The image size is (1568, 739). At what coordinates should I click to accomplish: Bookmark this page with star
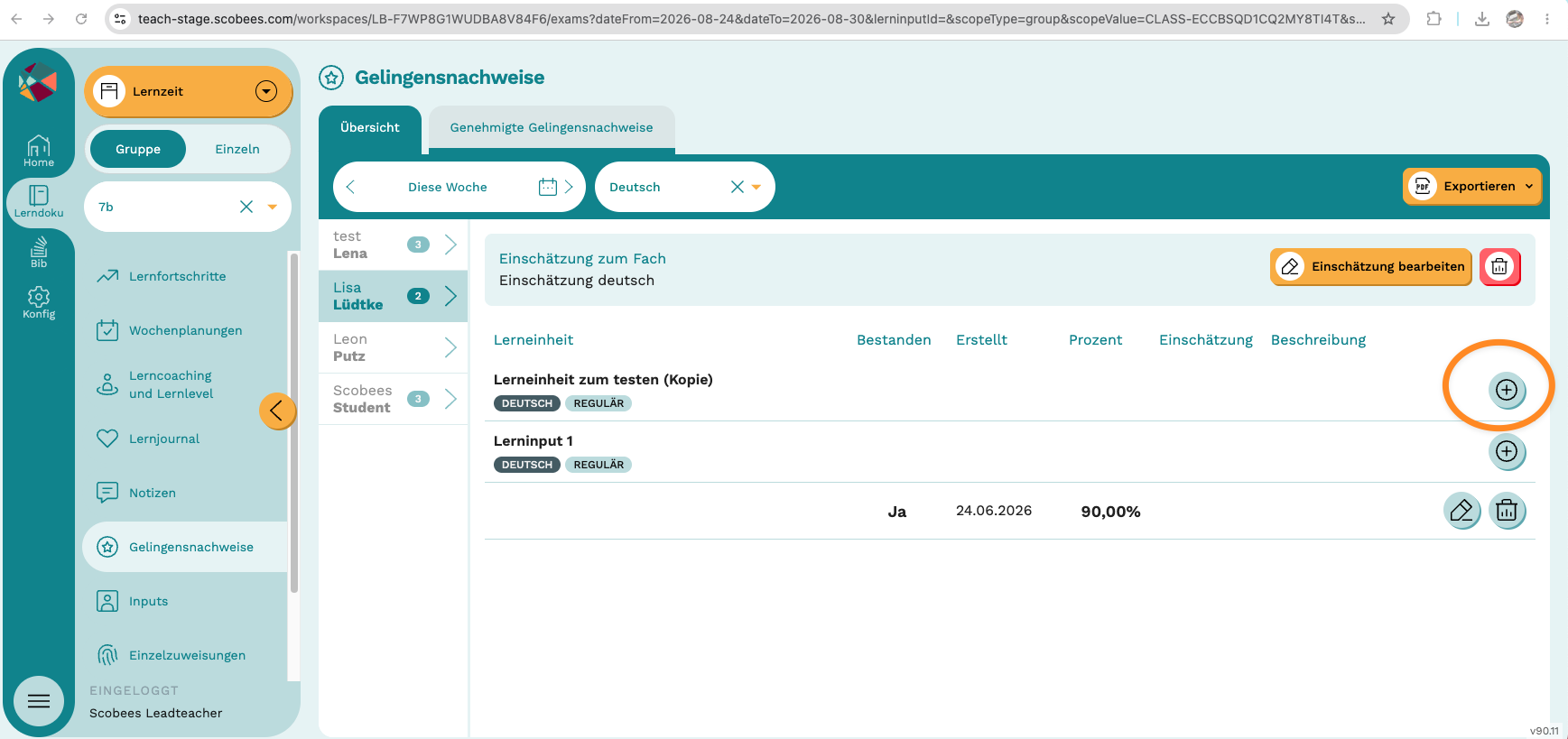[1388, 18]
